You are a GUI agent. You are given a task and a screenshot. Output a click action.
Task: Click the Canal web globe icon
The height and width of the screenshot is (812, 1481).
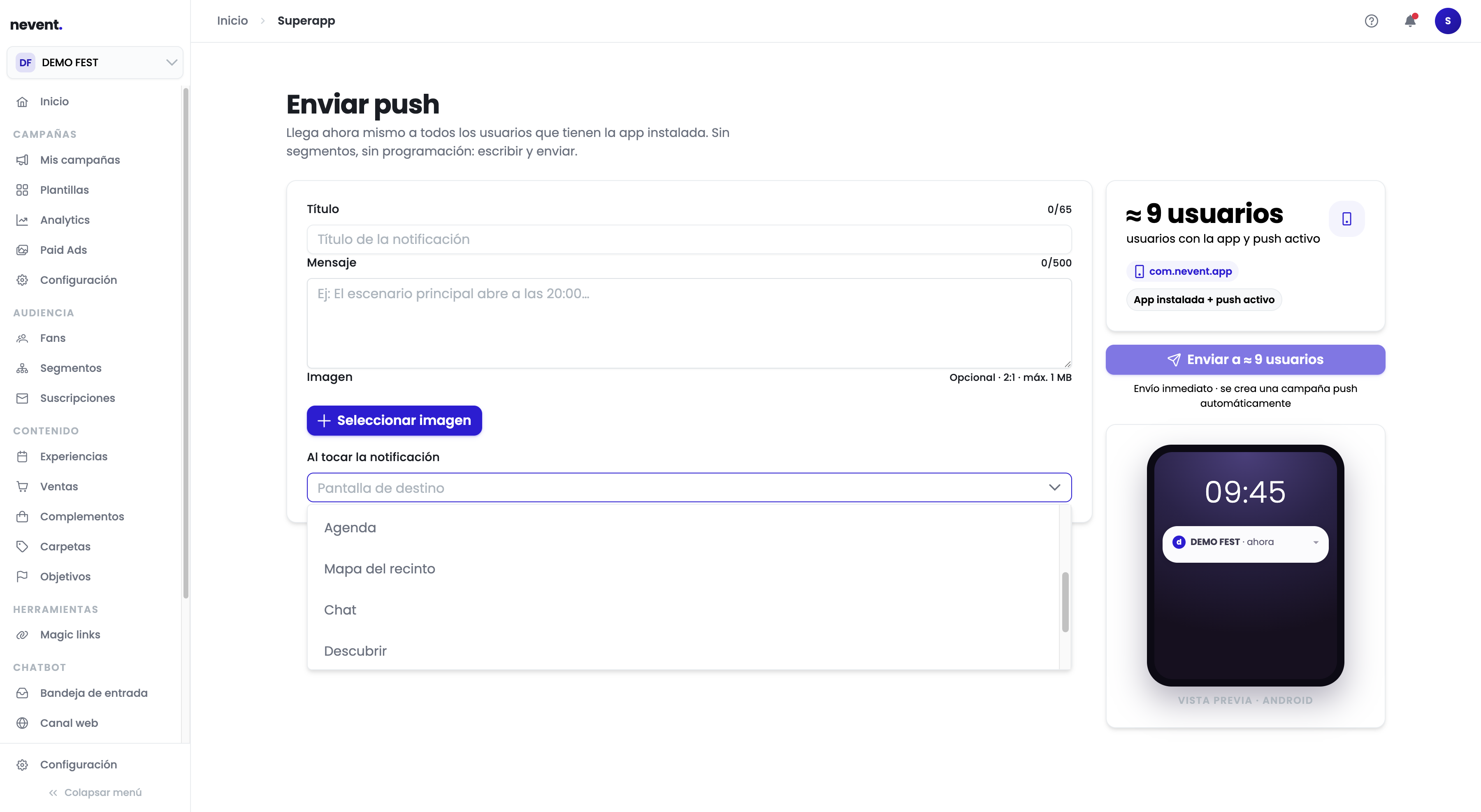click(22, 724)
